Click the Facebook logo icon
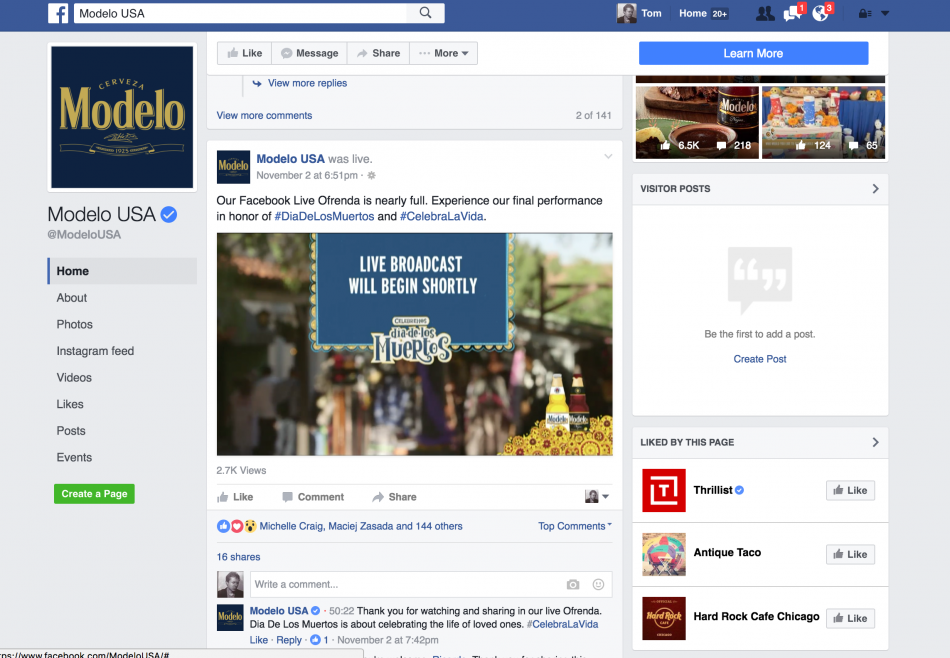950x658 pixels. tap(58, 13)
